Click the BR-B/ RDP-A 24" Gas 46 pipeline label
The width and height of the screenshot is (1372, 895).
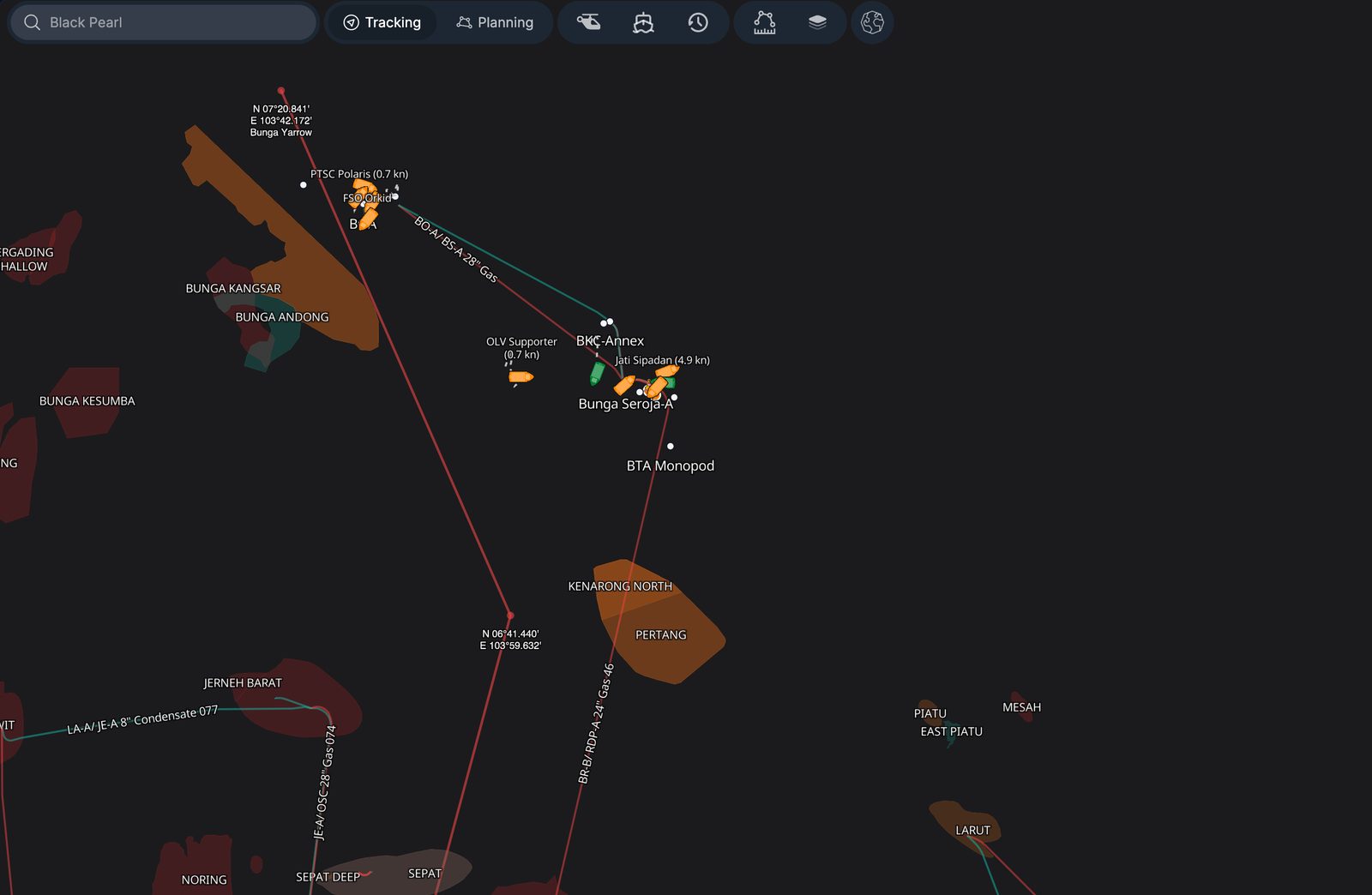[596, 724]
